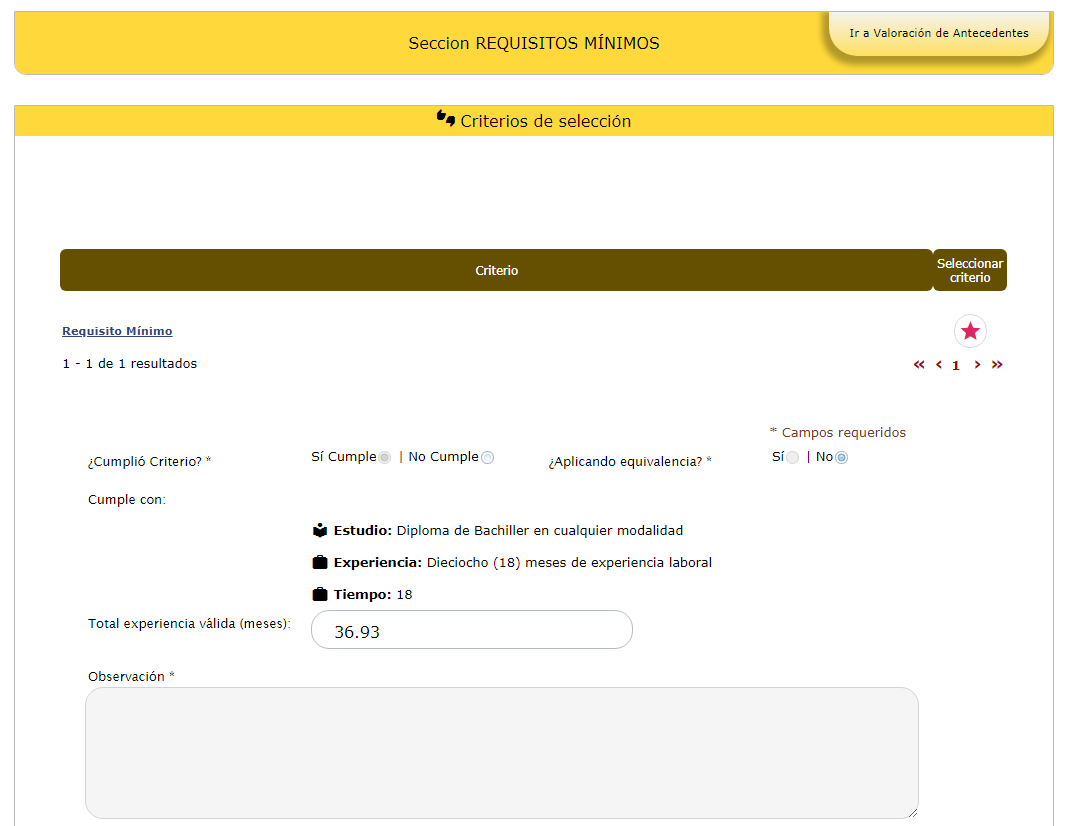The width and height of the screenshot is (1069, 826).
Task: Click the pink star select-criterion icon
Action: (x=970, y=331)
